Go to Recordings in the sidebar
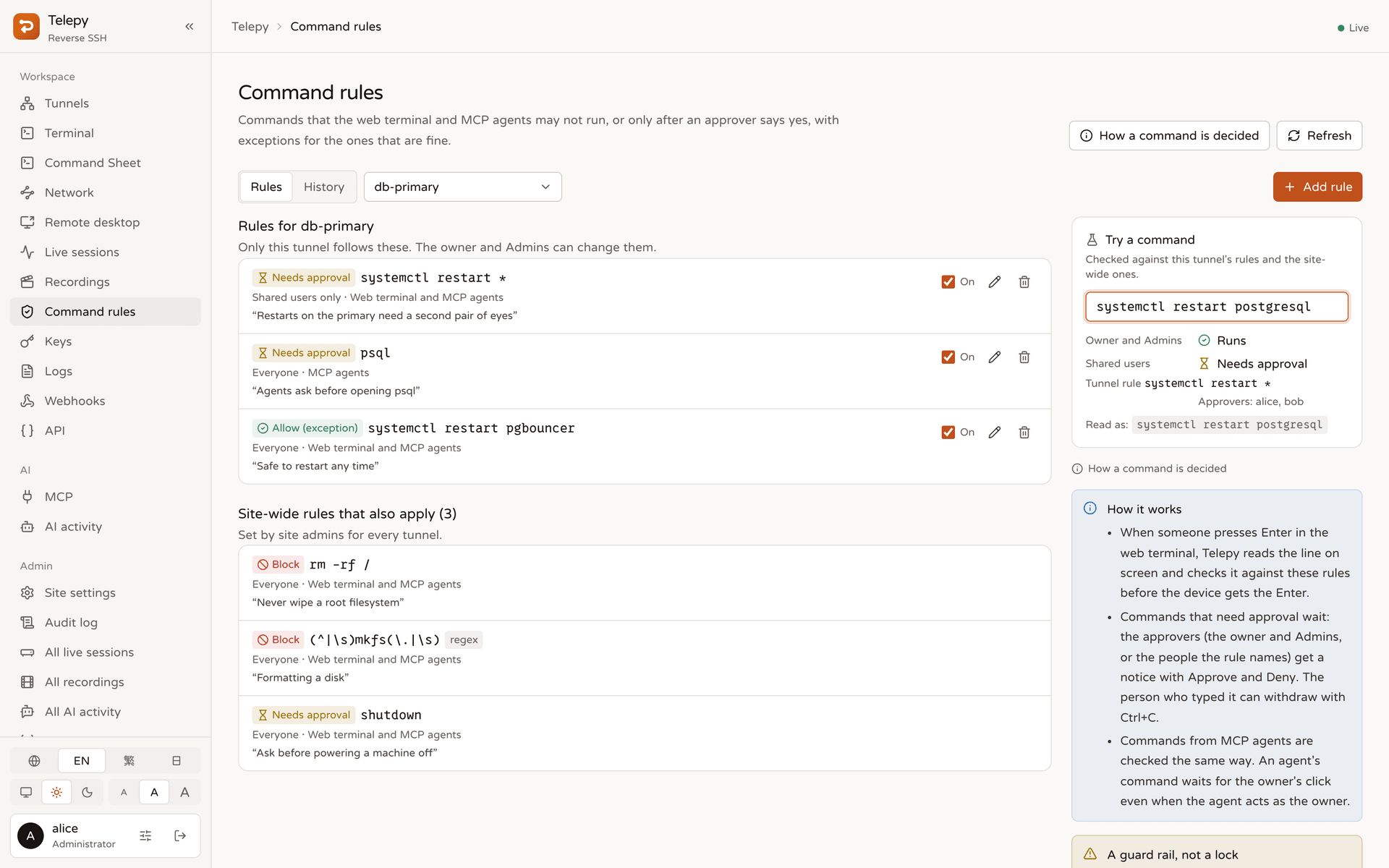 coord(106,282)
